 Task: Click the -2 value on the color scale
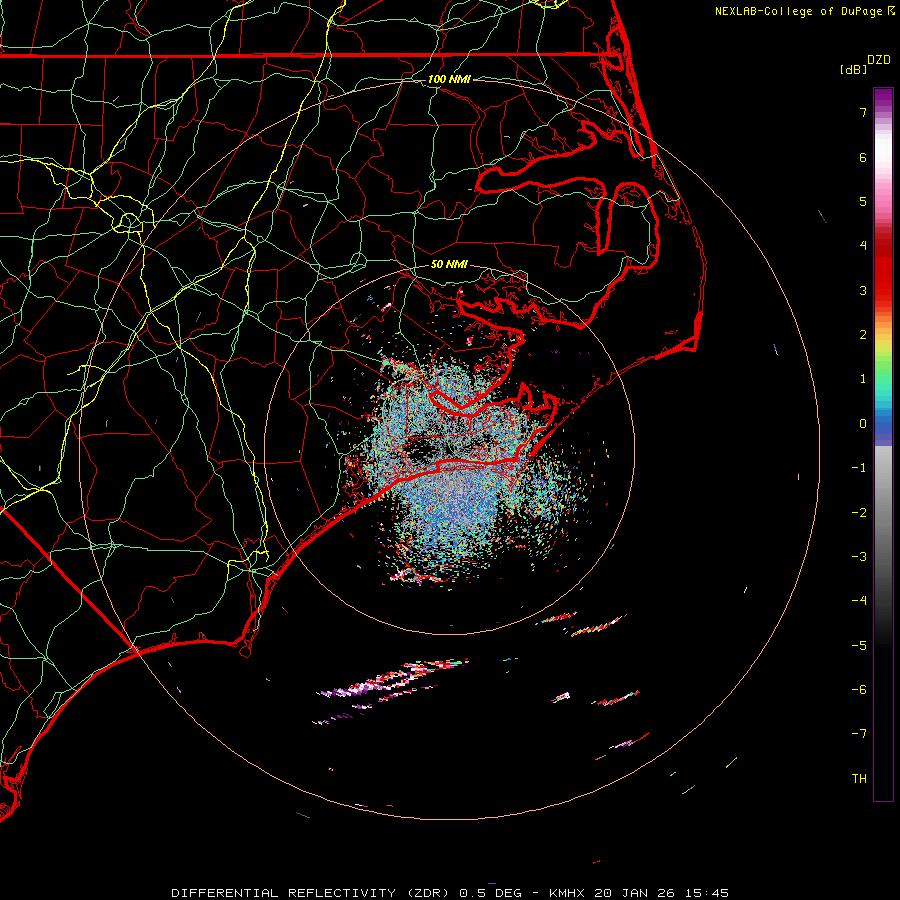(x=859, y=512)
